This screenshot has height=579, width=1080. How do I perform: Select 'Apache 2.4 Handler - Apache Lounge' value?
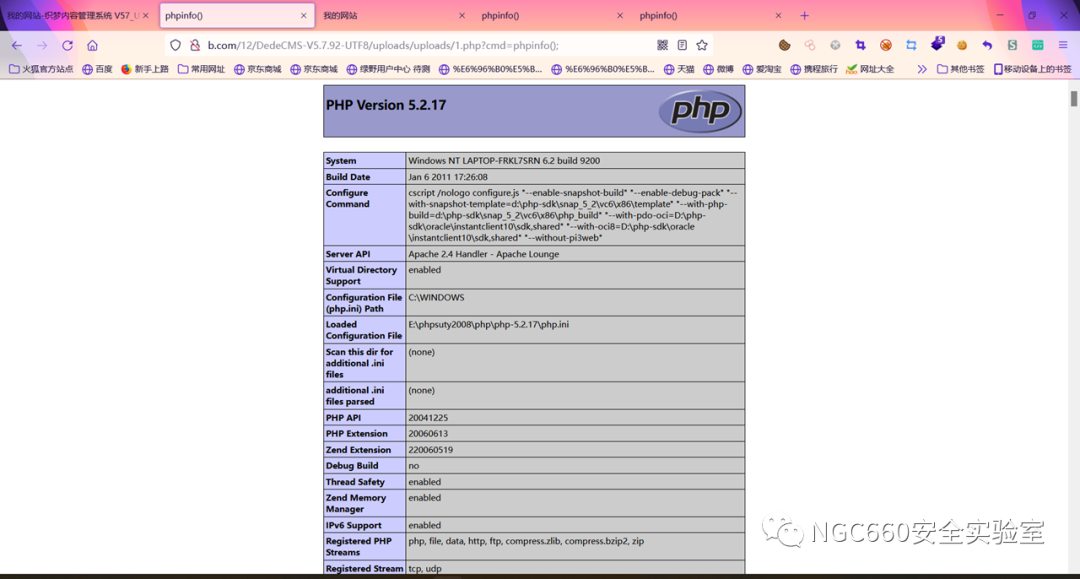tap(484, 254)
